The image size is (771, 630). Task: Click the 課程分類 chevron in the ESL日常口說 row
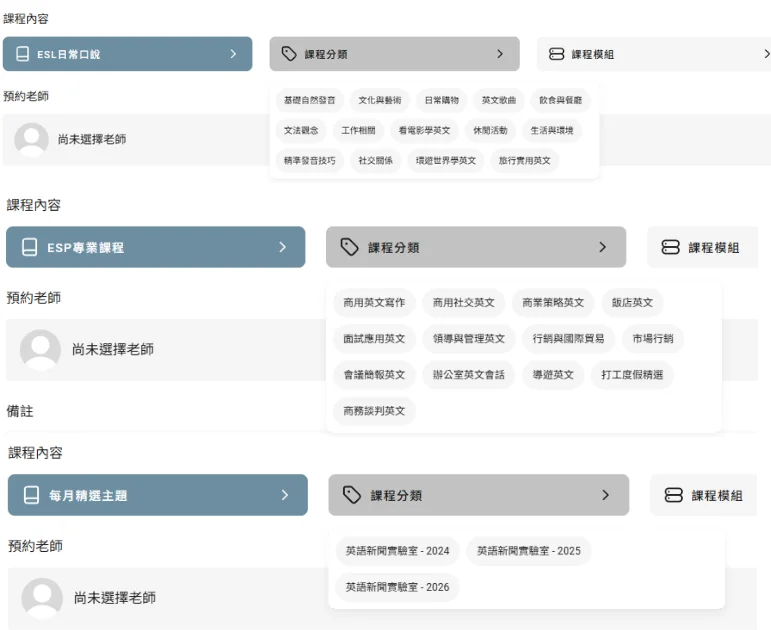[x=500, y=54]
